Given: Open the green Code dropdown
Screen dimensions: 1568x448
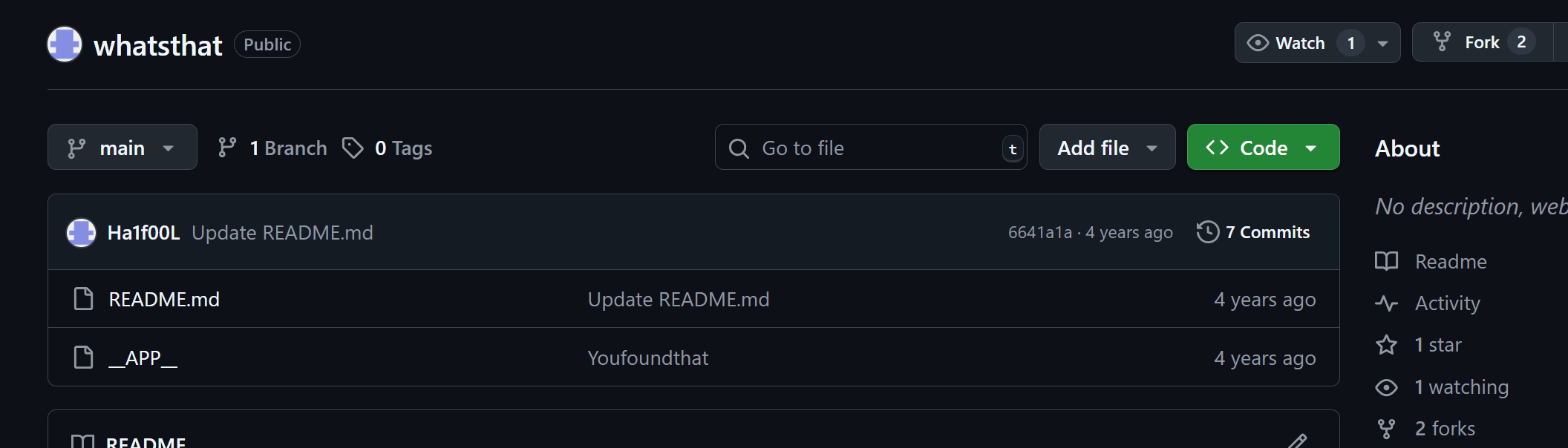Looking at the screenshot, I should click(1263, 148).
